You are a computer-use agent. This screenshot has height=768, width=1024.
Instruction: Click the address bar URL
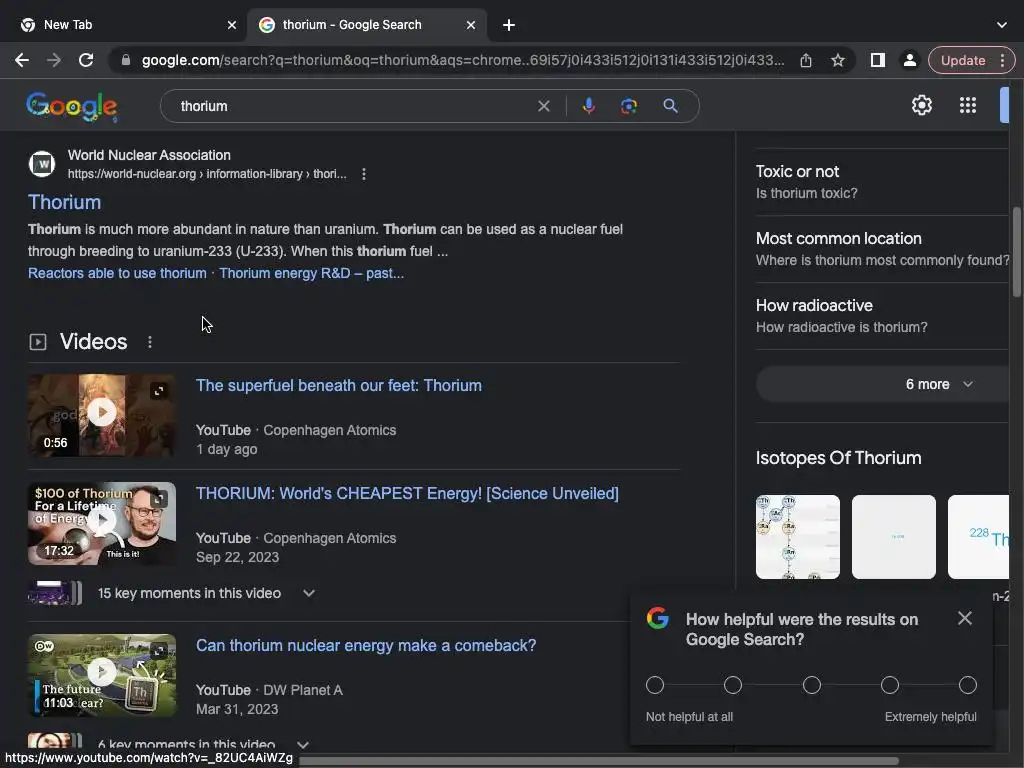coord(462,61)
